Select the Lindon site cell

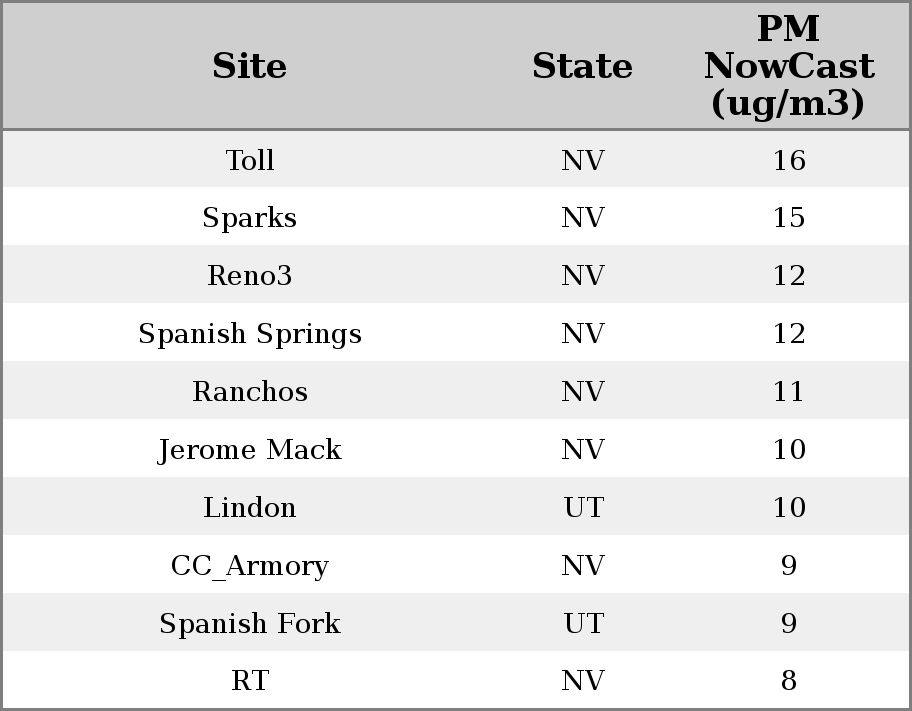(x=250, y=508)
